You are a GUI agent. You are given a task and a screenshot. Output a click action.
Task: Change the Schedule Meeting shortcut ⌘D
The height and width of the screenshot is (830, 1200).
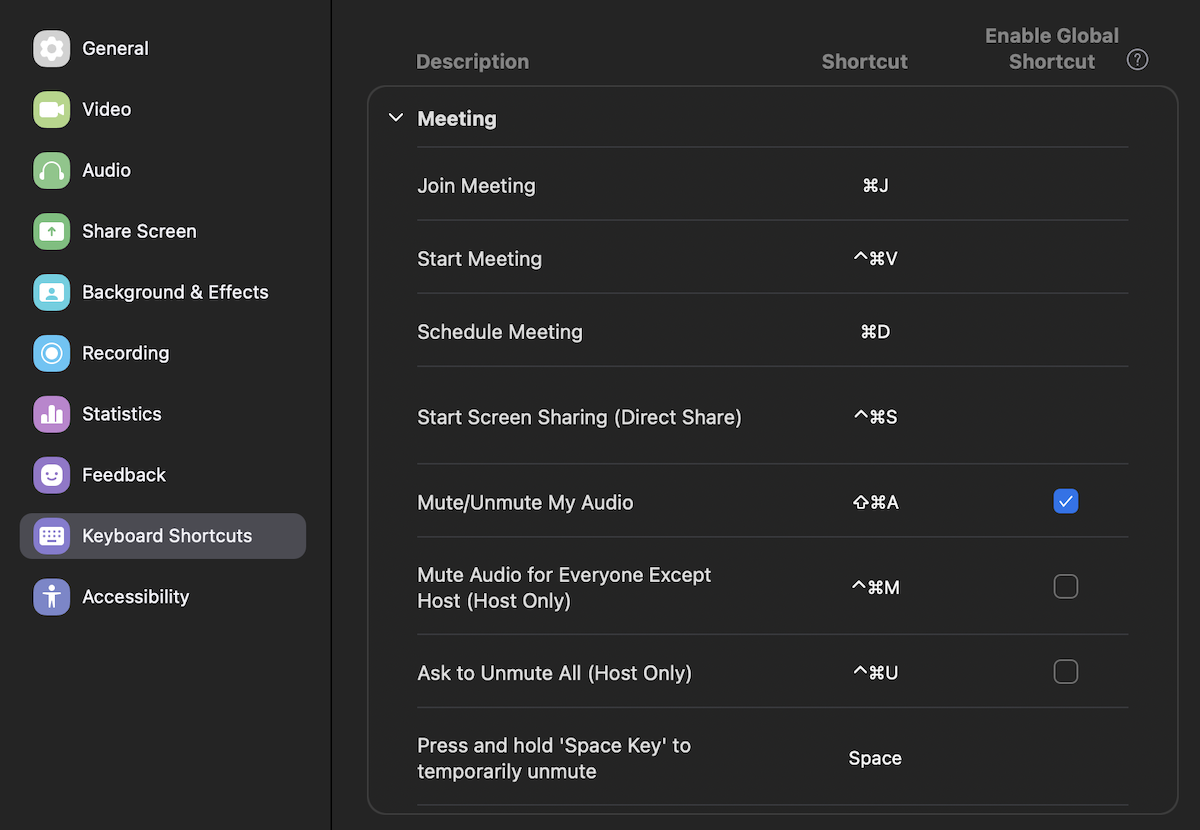coord(875,332)
